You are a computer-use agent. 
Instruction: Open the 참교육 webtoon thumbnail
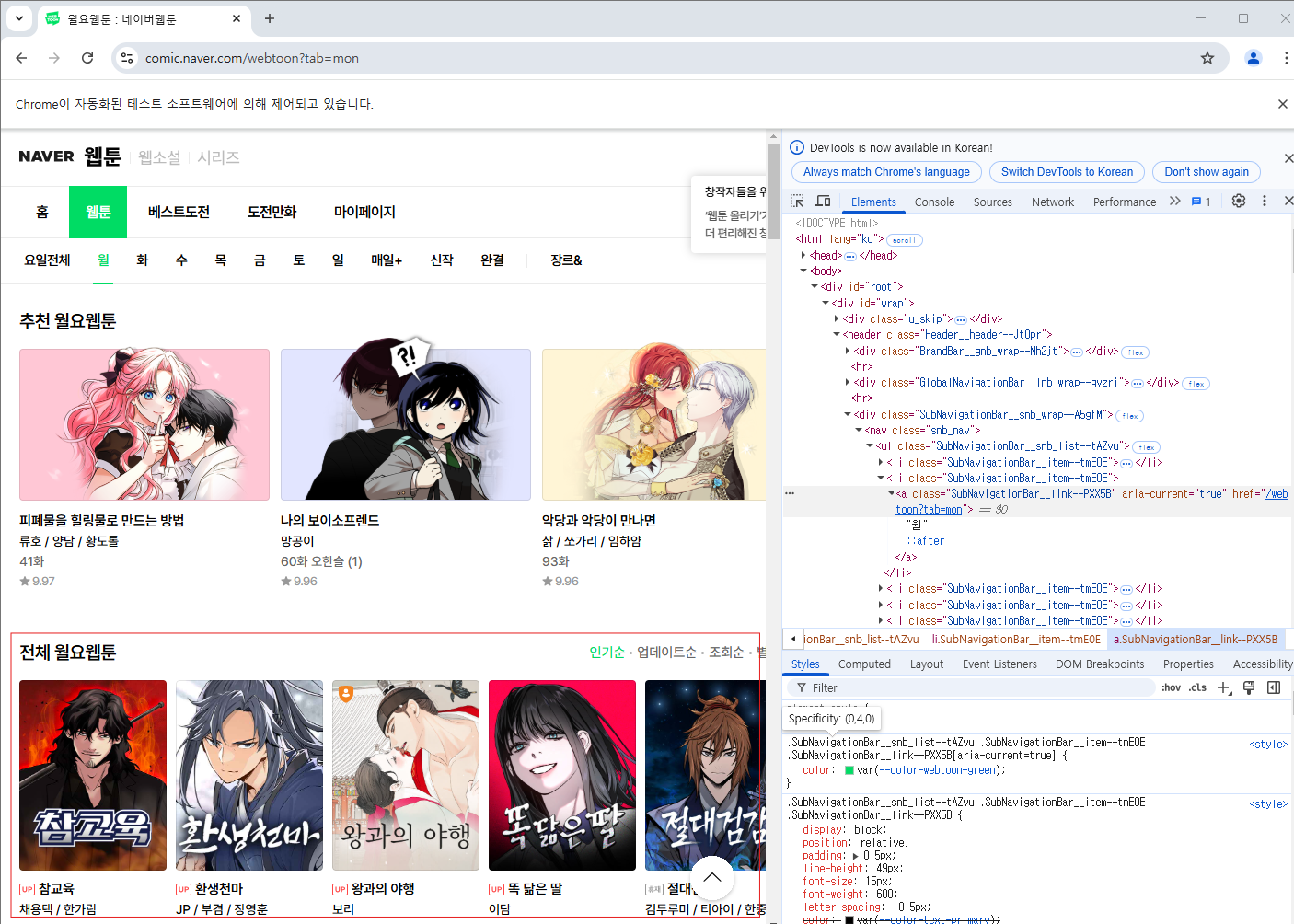[93, 775]
